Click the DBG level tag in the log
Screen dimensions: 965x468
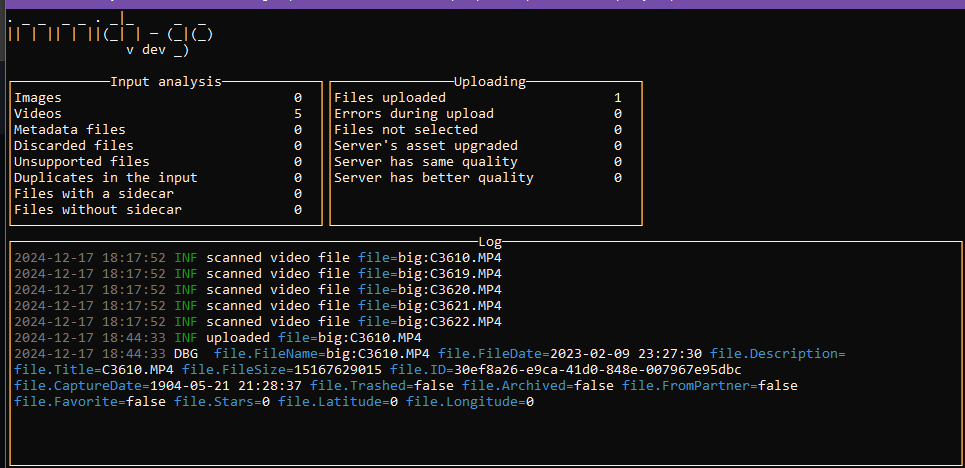click(x=186, y=354)
